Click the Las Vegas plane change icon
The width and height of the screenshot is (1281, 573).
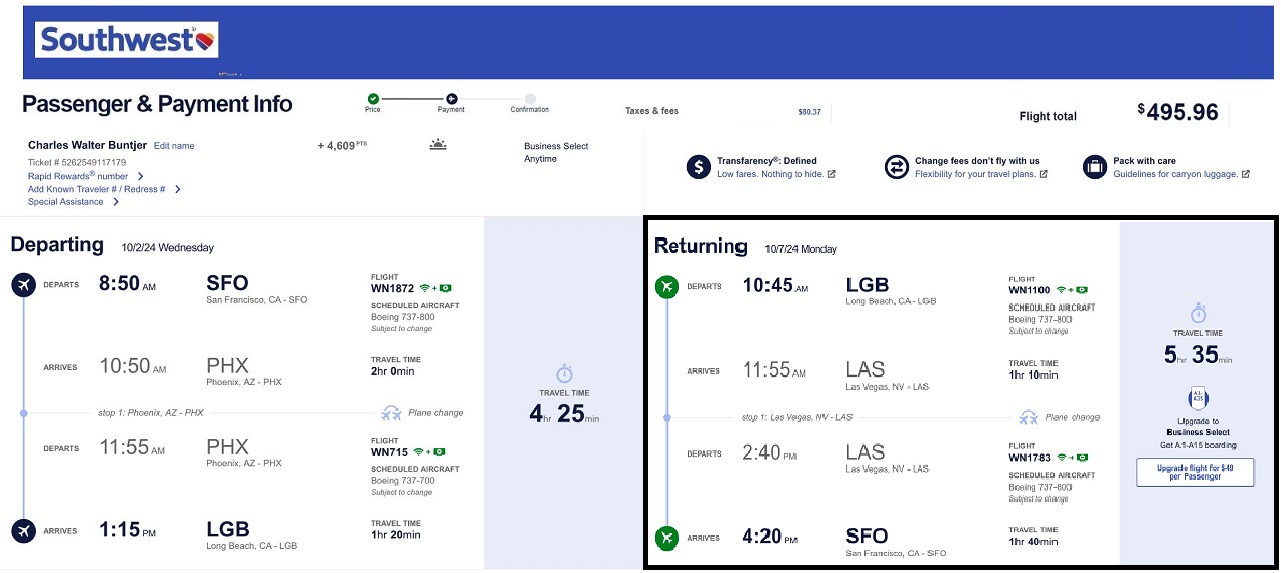tap(1028, 417)
